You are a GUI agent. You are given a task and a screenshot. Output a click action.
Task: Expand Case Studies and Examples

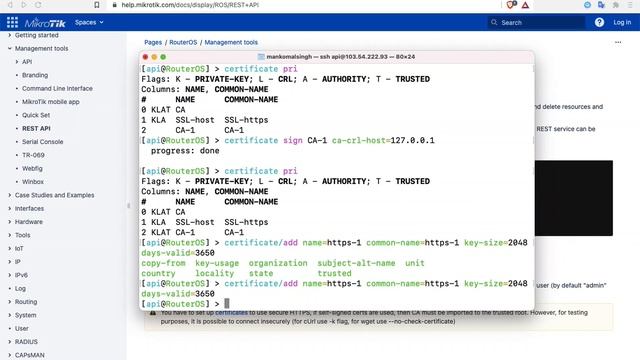click(10, 195)
